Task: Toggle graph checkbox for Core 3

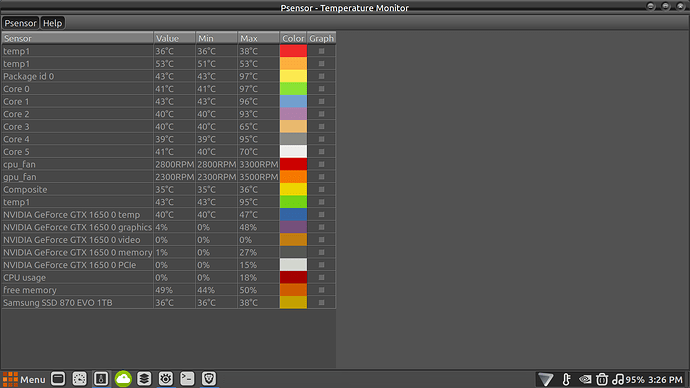Action: point(322,127)
